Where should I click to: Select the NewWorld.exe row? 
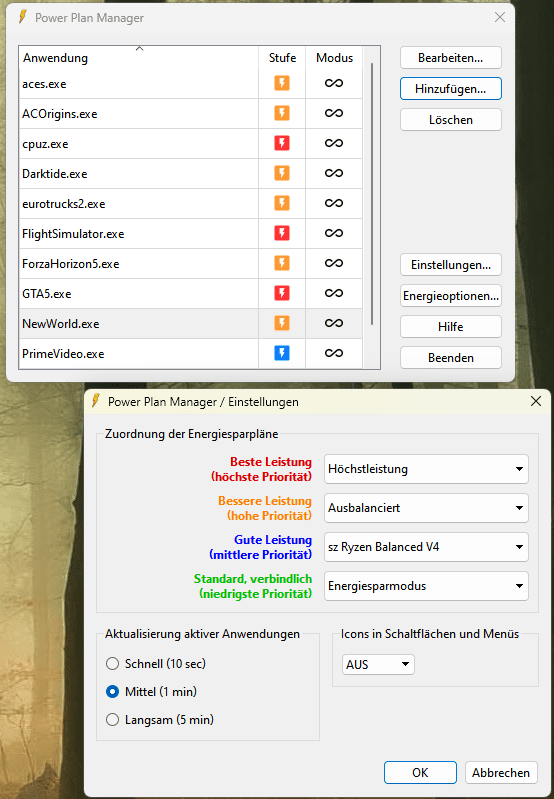191,324
